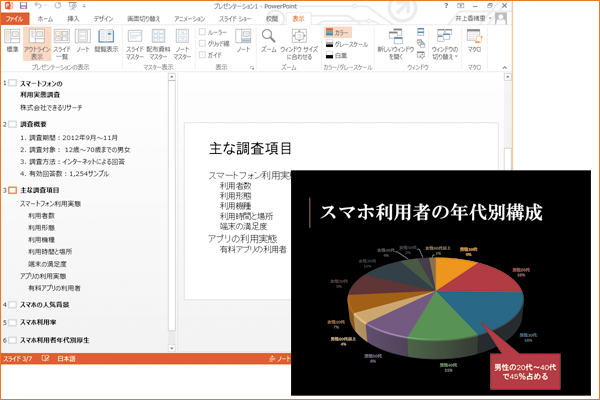
Task: Click outline item 有料アプリの利用者
Action: 54,288
